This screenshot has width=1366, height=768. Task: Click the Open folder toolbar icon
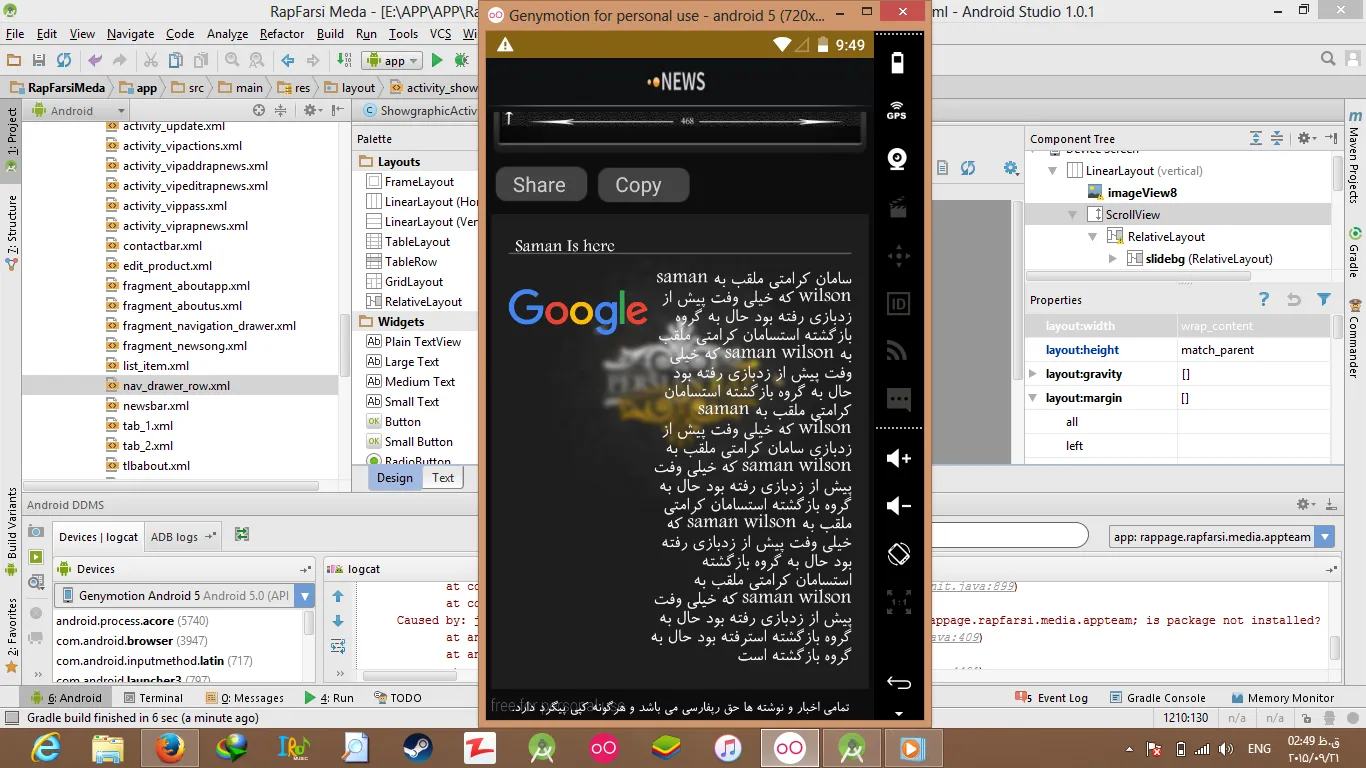click(x=14, y=60)
